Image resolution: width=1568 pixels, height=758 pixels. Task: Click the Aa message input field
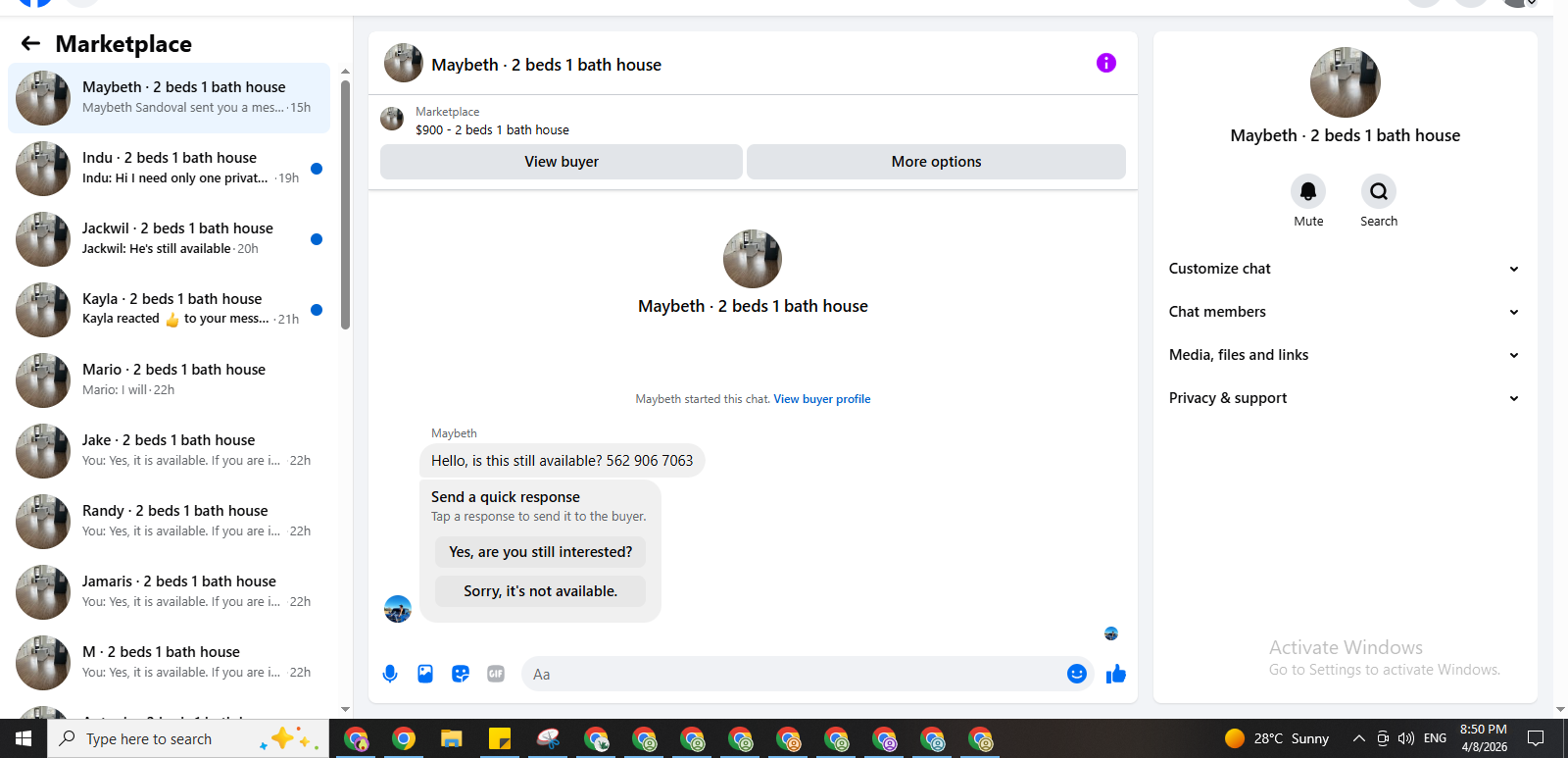coord(794,674)
